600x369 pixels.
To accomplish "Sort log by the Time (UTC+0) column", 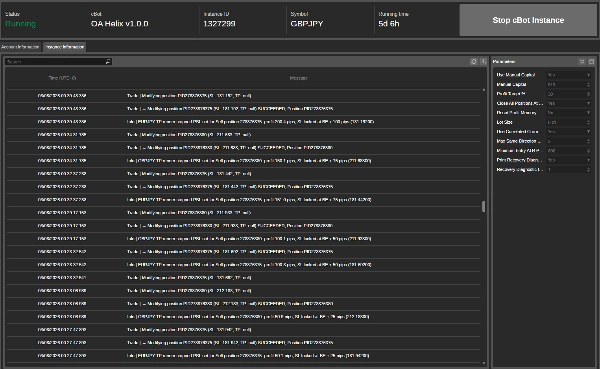I will 62,78.
